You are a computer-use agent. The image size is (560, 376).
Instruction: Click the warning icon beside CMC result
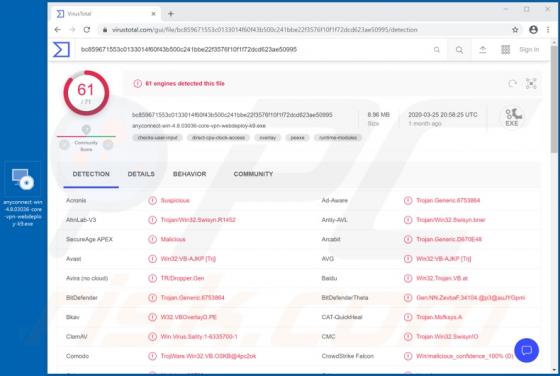coord(408,337)
